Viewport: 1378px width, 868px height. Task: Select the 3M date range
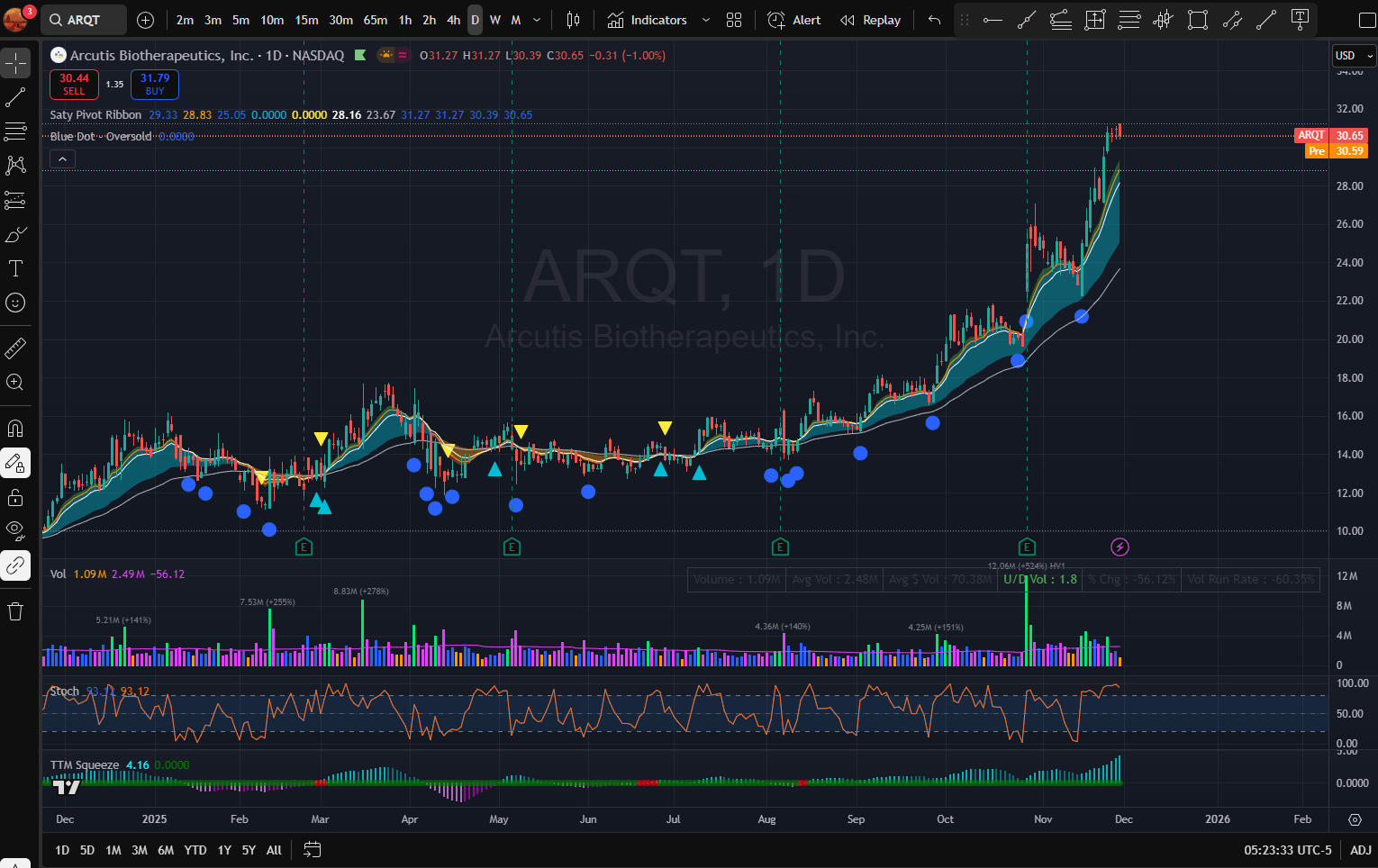pyautogui.click(x=140, y=850)
